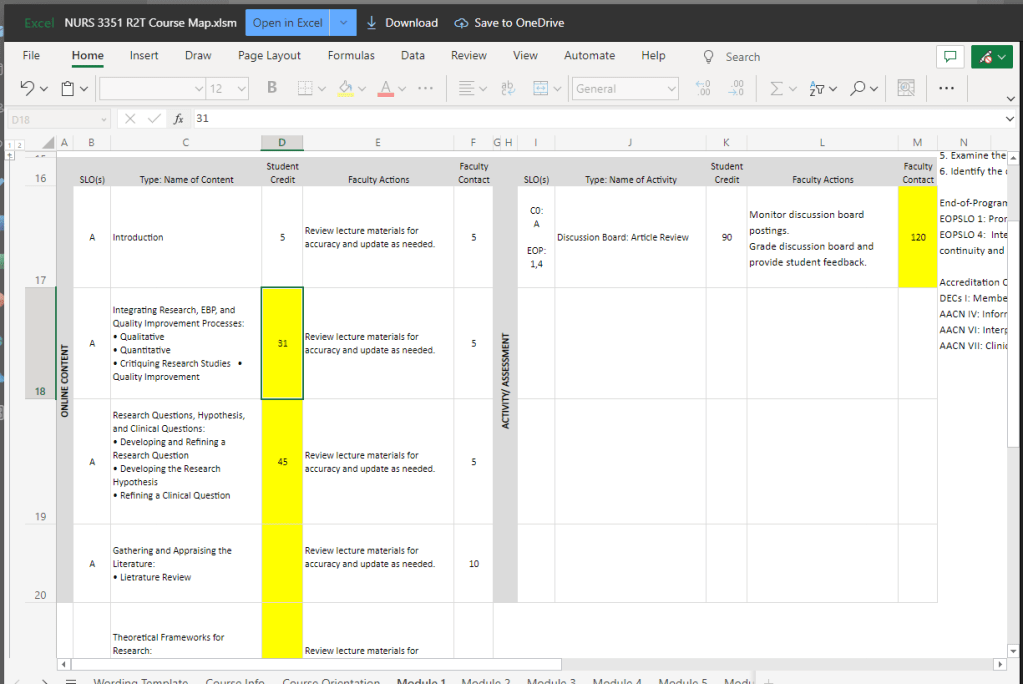Open the Formulas ribbon tab
This screenshot has width=1023, height=684.
pyautogui.click(x=351, y=56)
